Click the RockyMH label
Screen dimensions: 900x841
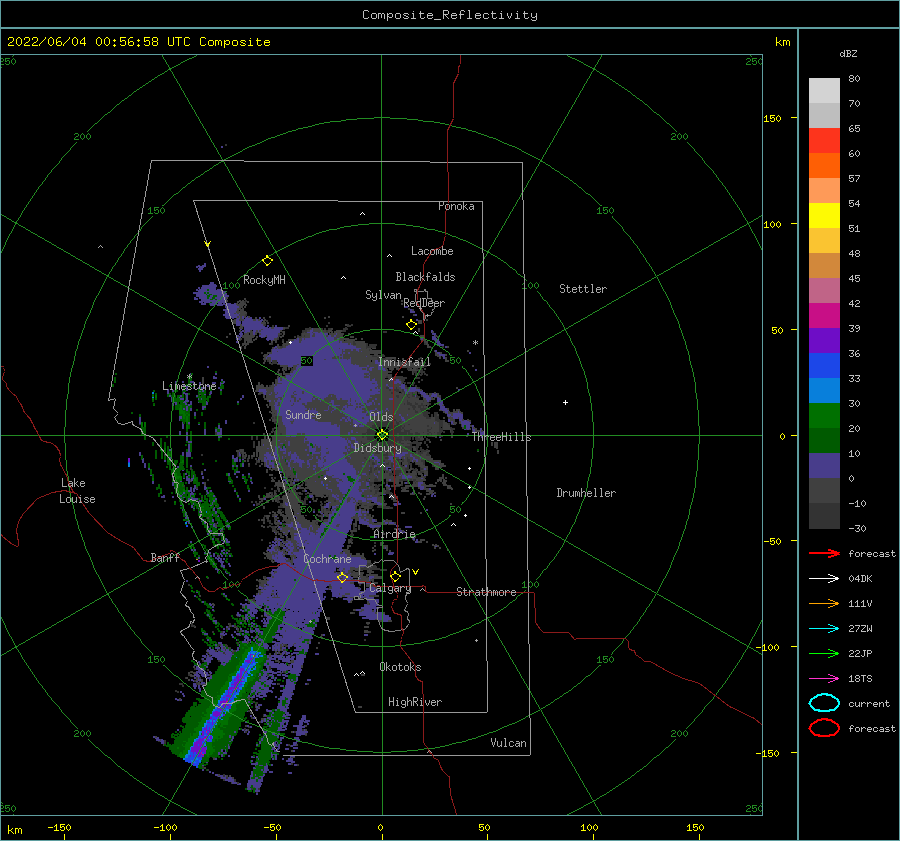tap(264, 280)
